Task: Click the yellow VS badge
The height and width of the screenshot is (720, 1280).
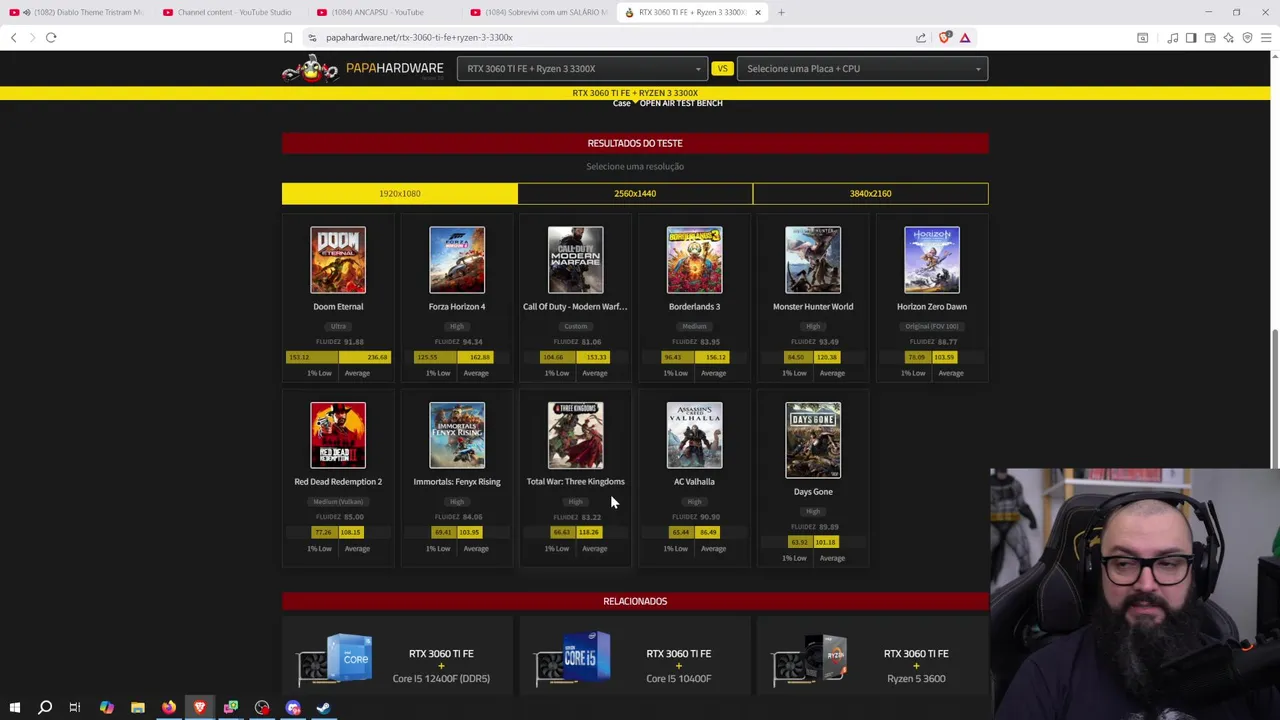Action: [722, 68]
